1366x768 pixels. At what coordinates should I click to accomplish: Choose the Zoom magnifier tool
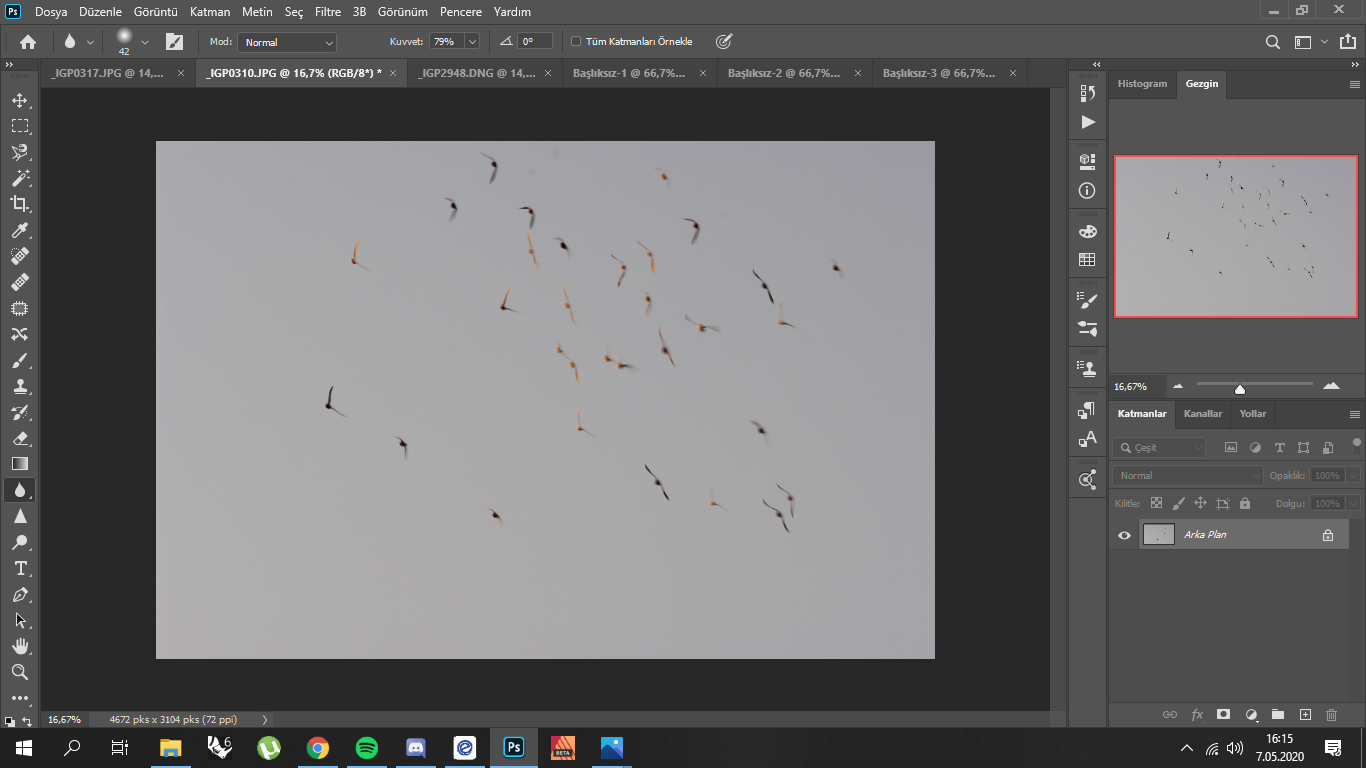(x=19, y=672)
